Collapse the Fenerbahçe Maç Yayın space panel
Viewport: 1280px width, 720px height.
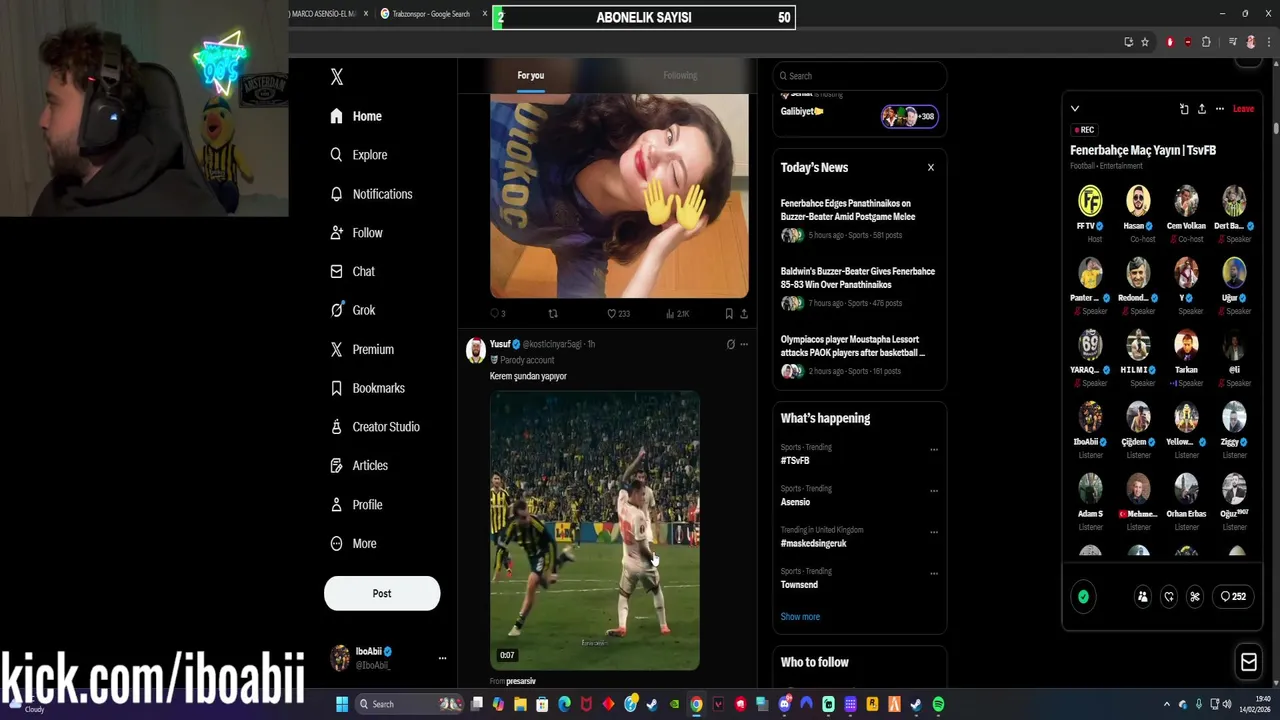pos(1075,108)
